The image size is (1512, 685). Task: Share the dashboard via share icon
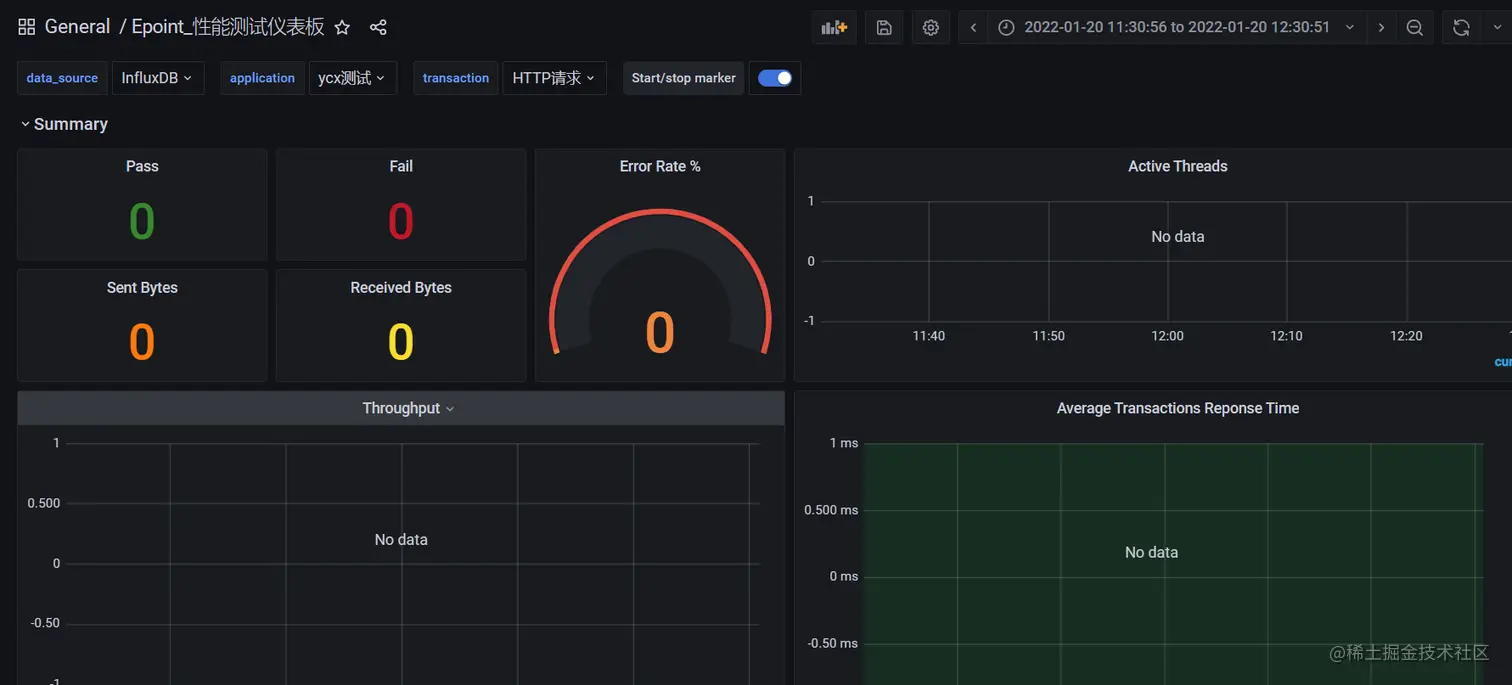point(378,27)
